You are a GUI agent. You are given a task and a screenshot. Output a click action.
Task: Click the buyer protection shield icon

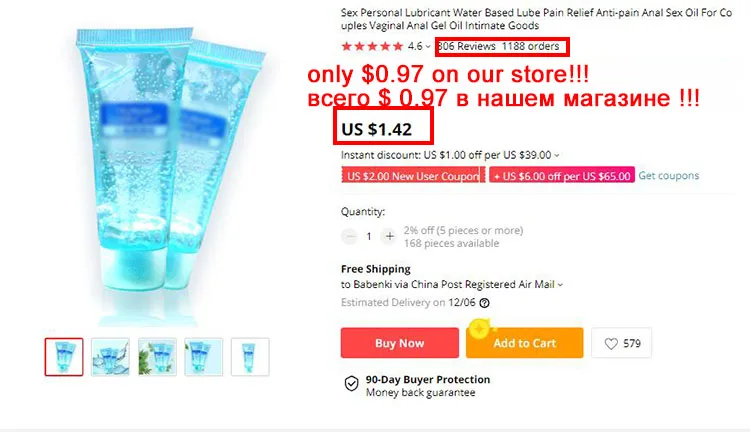click(352, 384)
